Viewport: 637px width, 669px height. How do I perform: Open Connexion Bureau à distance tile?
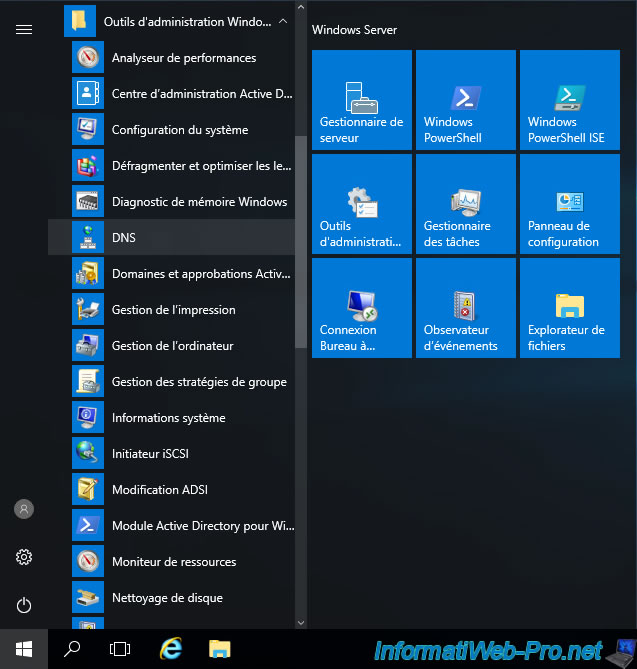click(362, 308)
